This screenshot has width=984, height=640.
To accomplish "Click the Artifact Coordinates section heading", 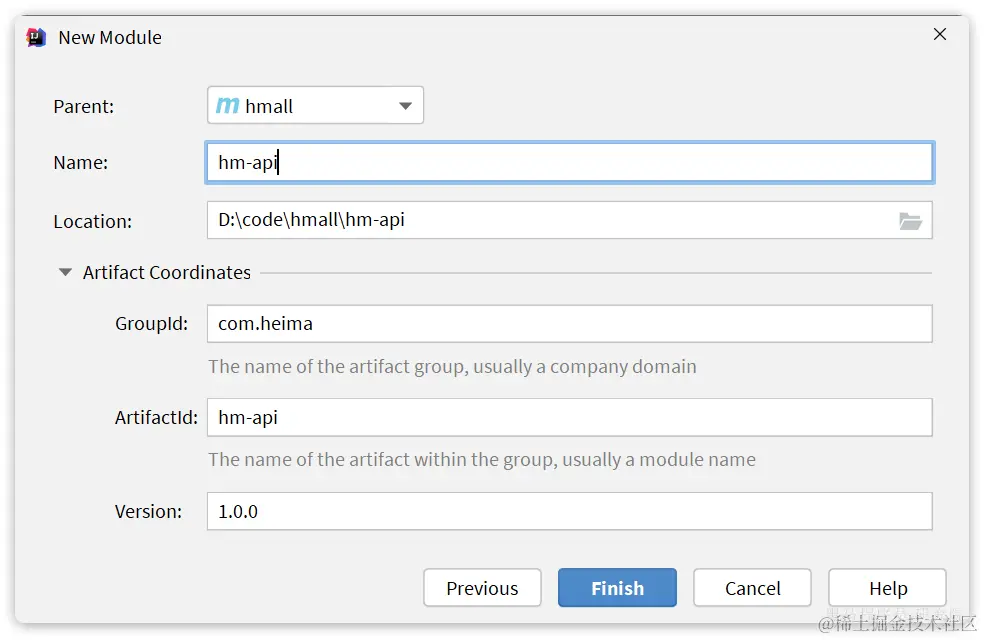I will pyautogui.click(x=167, y=272).
